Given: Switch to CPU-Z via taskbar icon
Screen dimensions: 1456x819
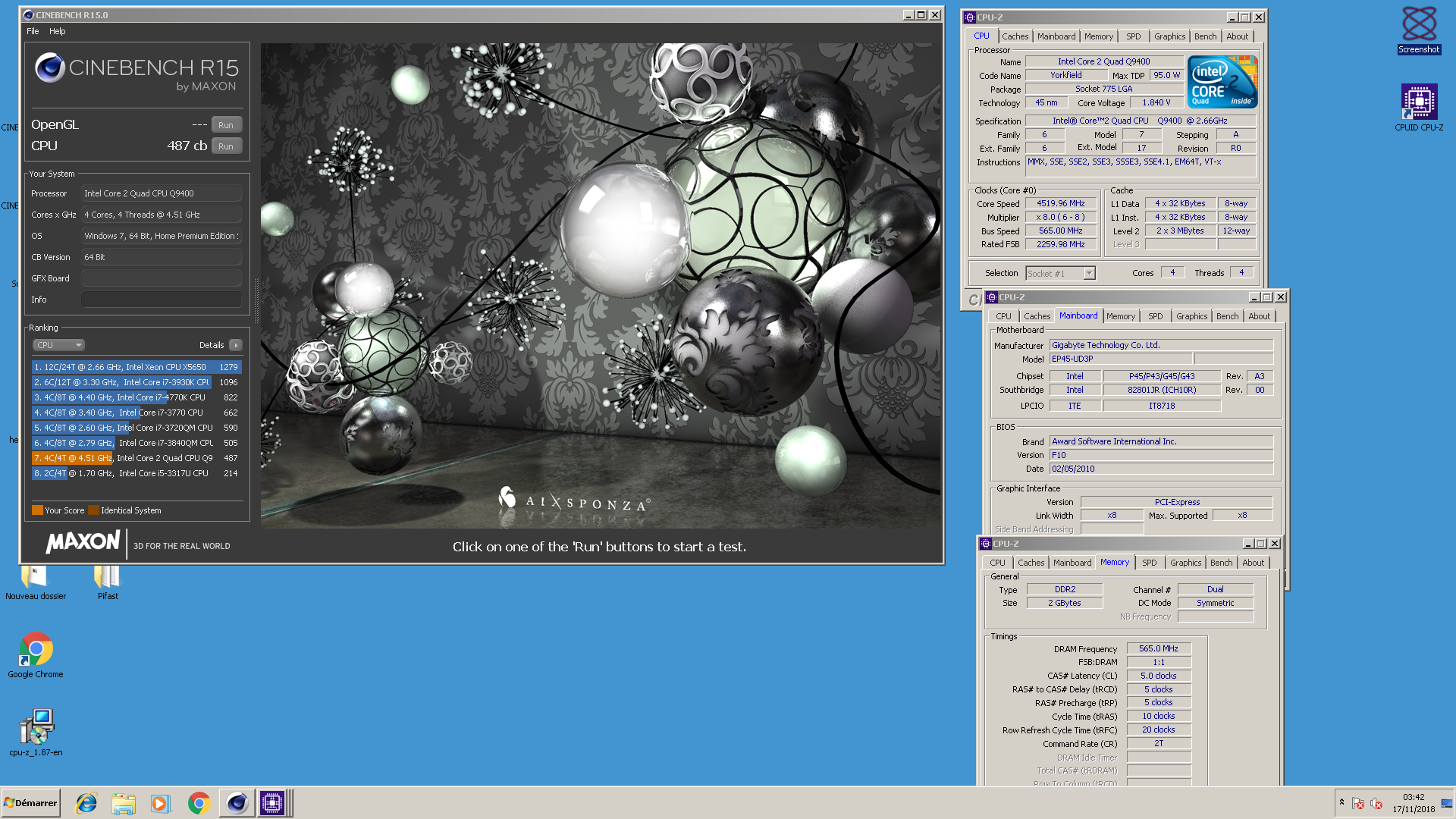Looking at the screenshot, I should (x=272, y=803).
